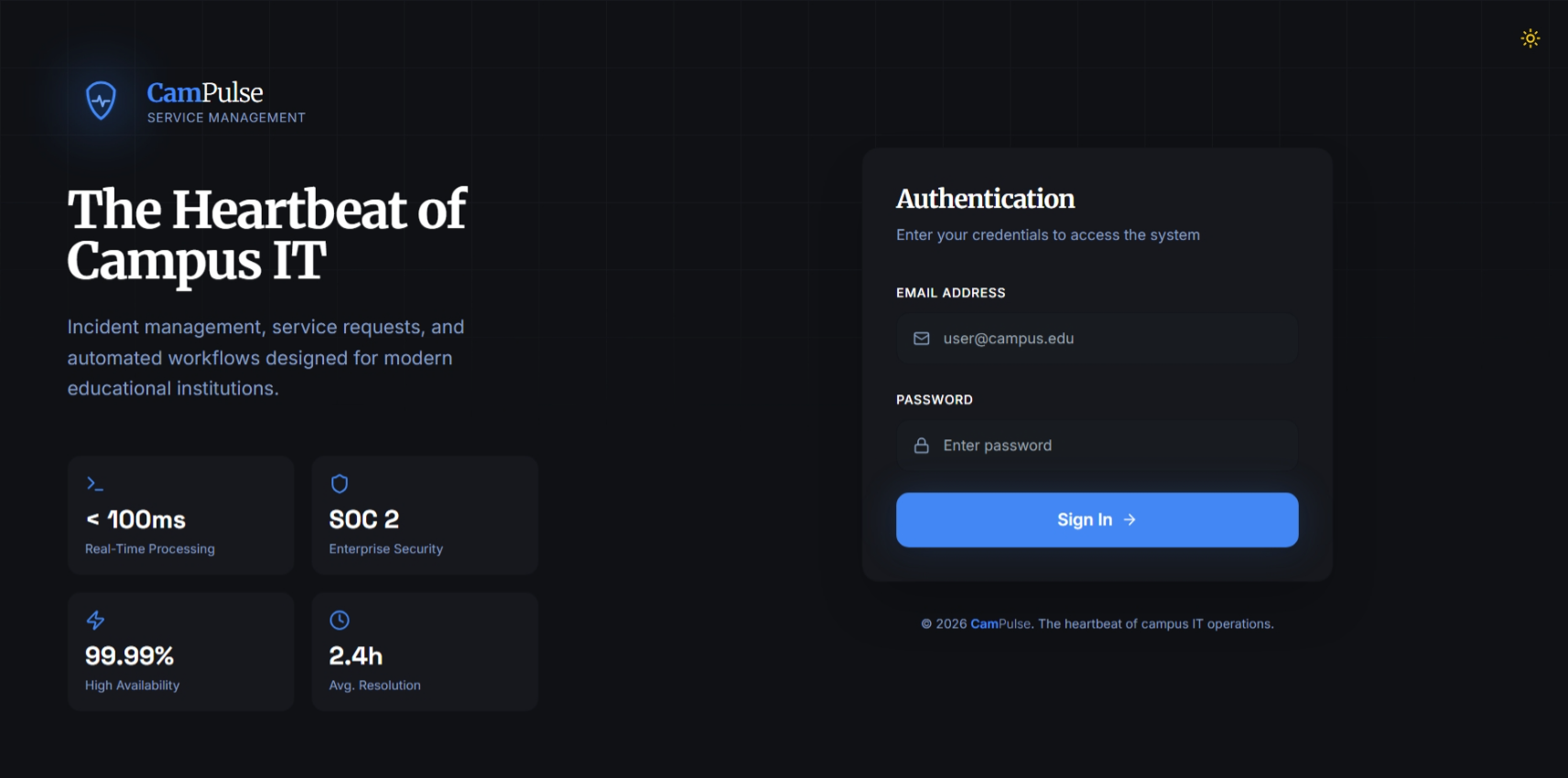
Task: Click the shield icon above SOC 2
Action: pos(339,483)
